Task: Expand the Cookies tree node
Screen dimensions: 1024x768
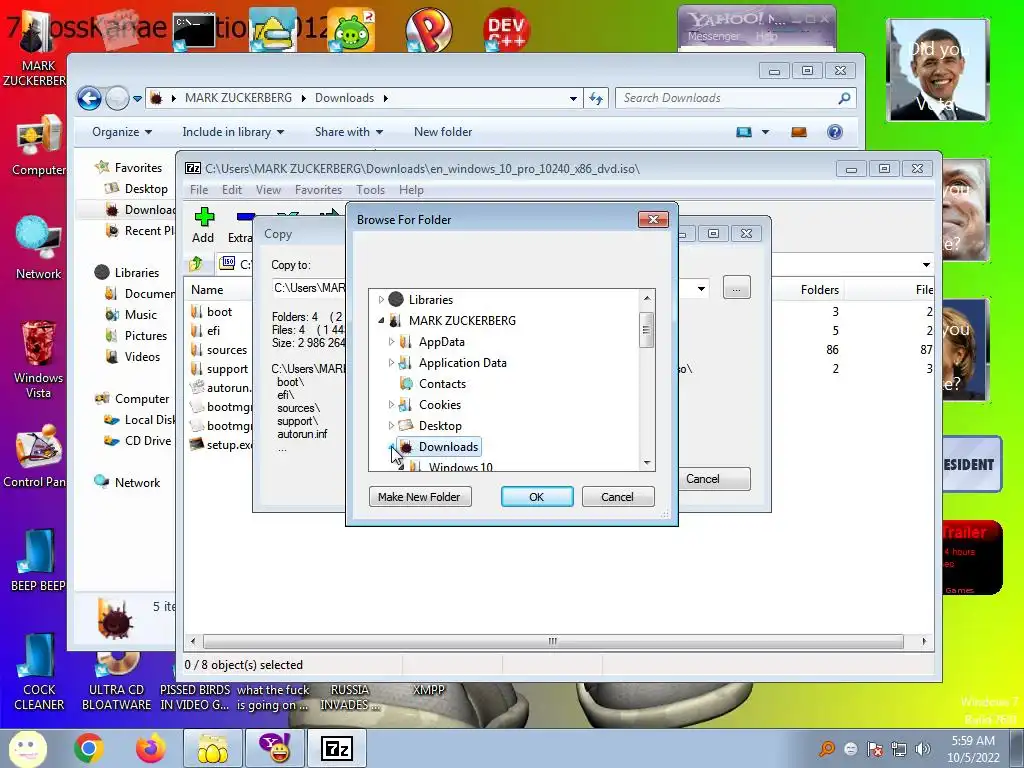Action: pyautogui.click(x=391, y=405)
